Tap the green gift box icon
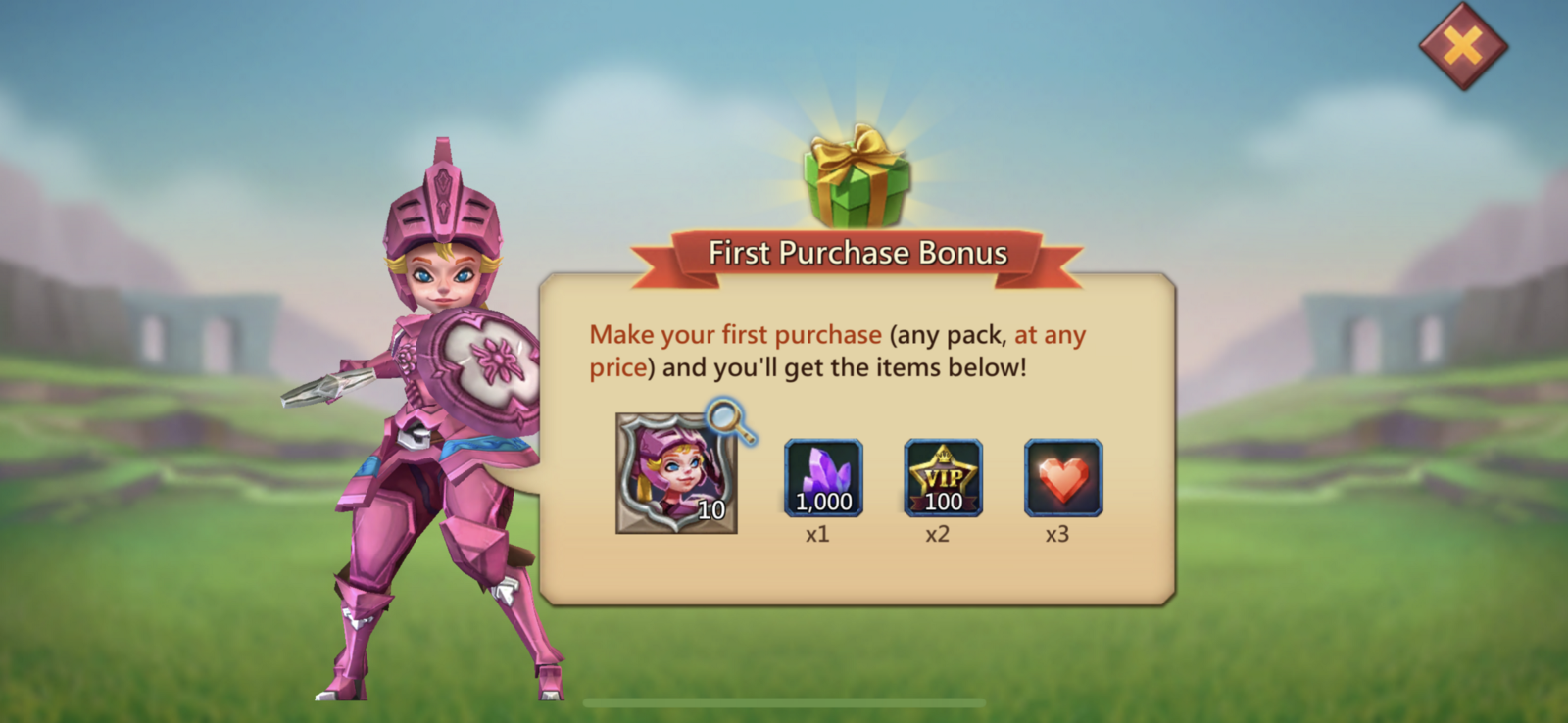1568x723 pixels. (857, 177)
